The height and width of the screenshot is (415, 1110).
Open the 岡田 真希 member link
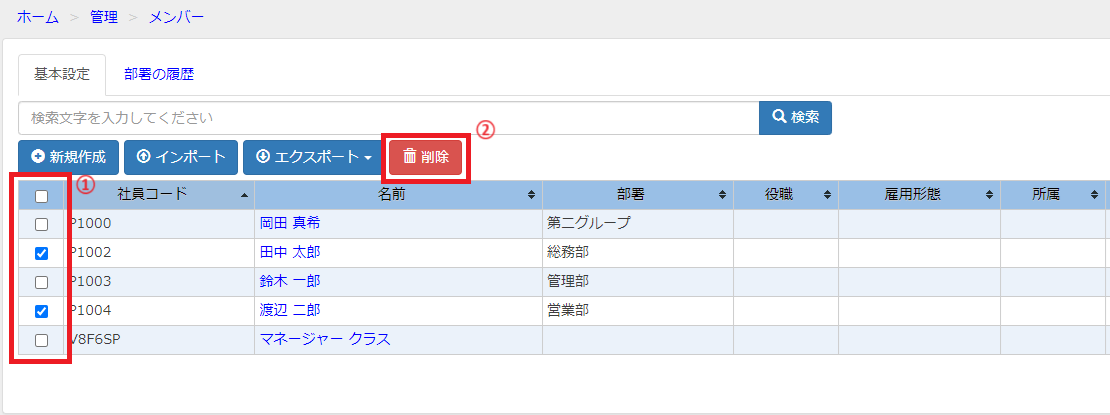[290, 224]
